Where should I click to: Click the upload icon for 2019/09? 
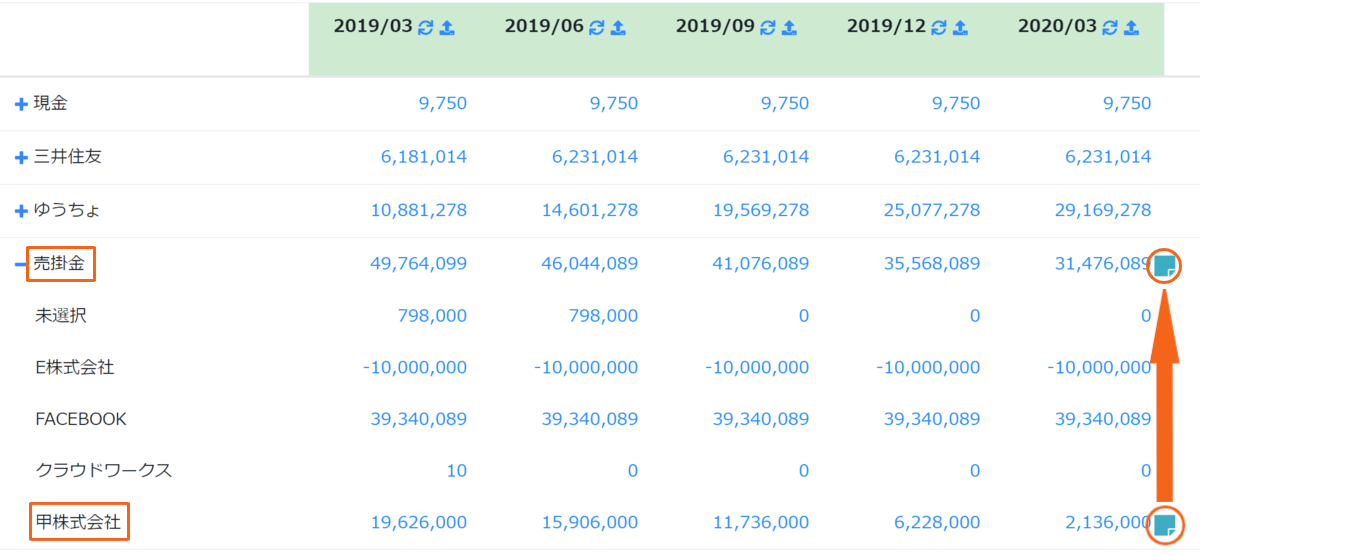click(789, 28)
